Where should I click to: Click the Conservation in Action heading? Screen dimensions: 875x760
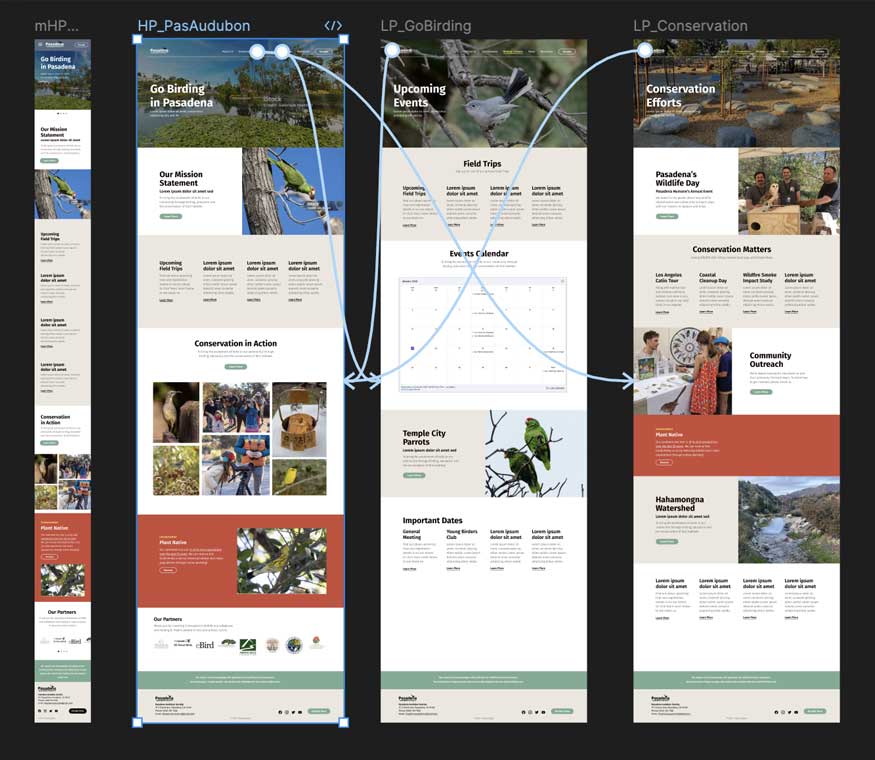pyautogui.click(x=236, y=343)
